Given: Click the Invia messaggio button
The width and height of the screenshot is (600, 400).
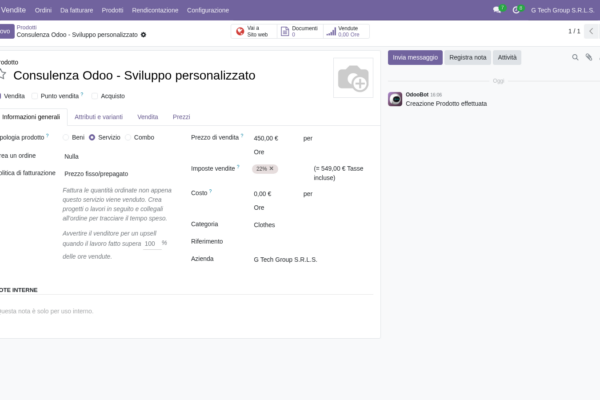Looking at the screenshot, I should point(415,57).
